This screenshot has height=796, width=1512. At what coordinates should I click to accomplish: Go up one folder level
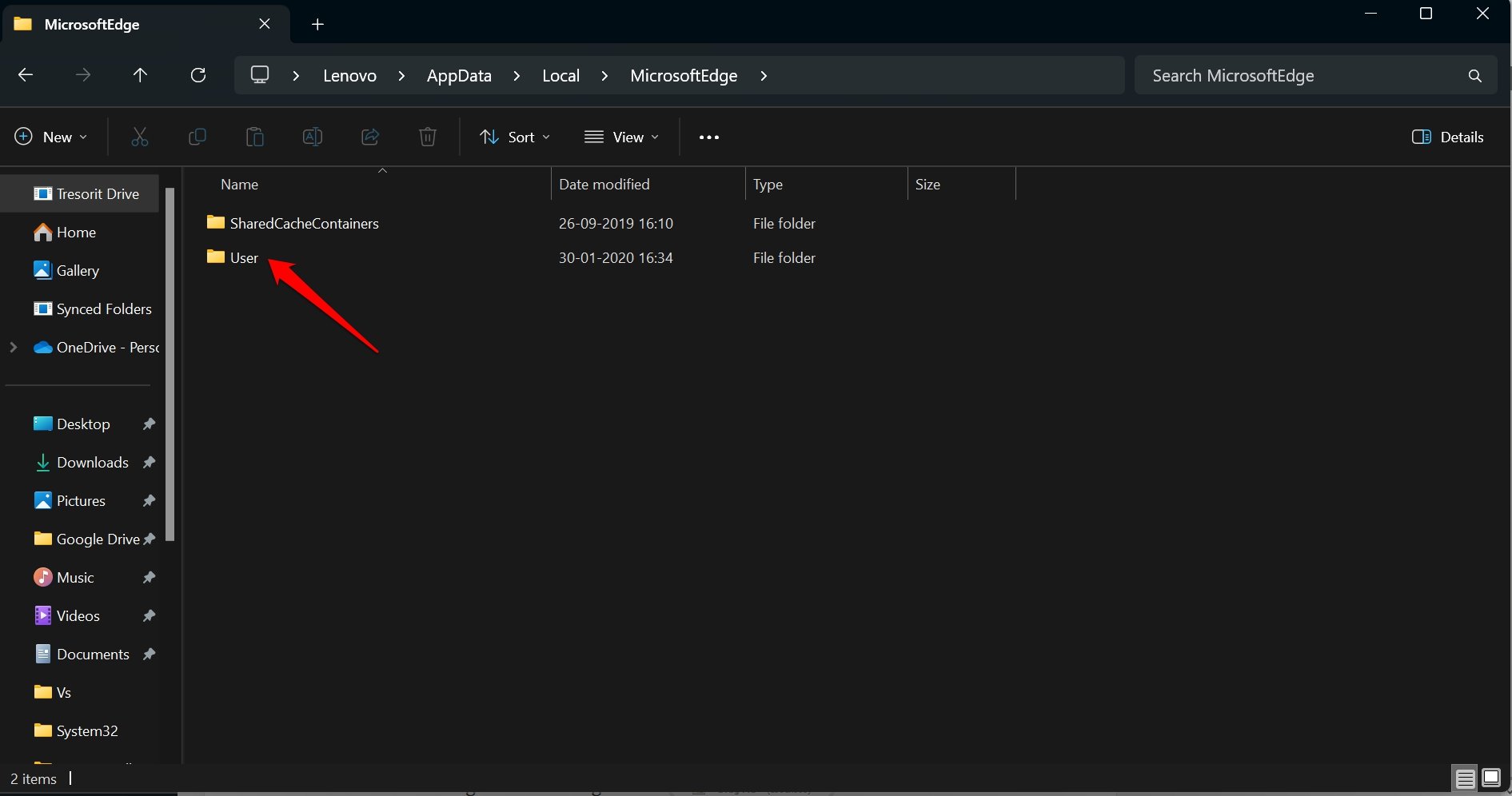pos(140,75)
